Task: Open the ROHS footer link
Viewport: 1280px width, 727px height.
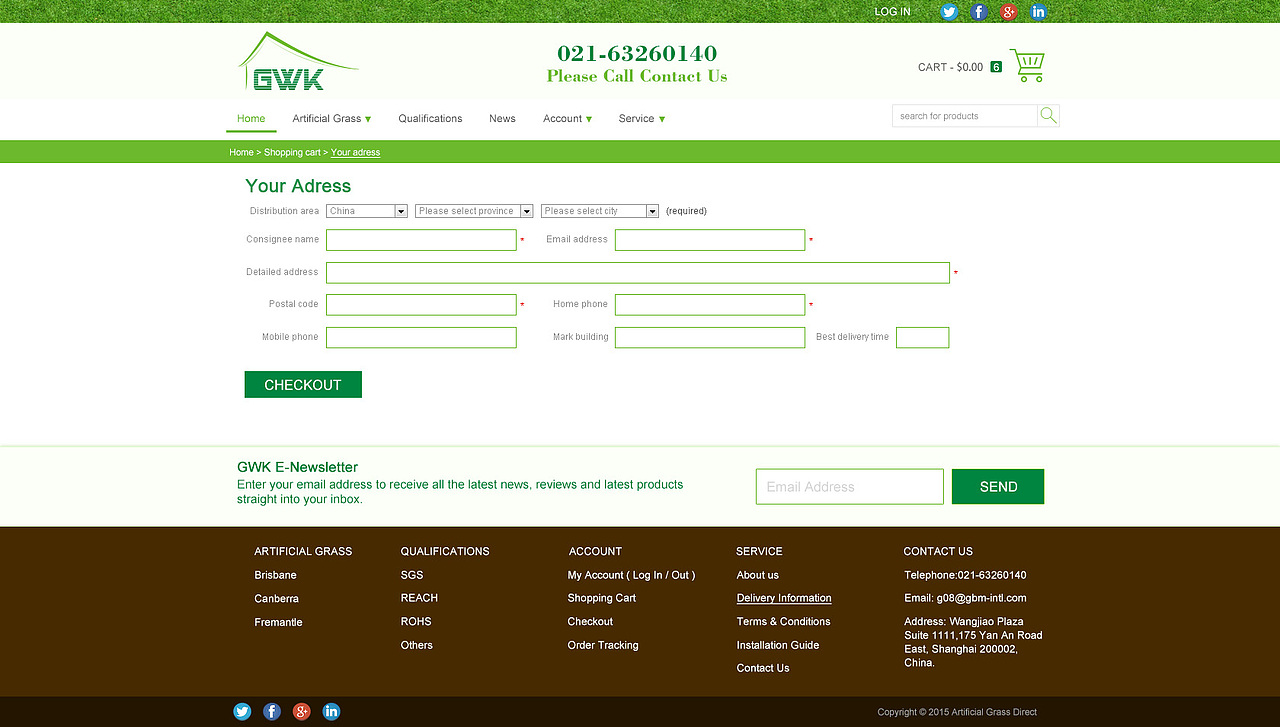Action: pos(416,622)
